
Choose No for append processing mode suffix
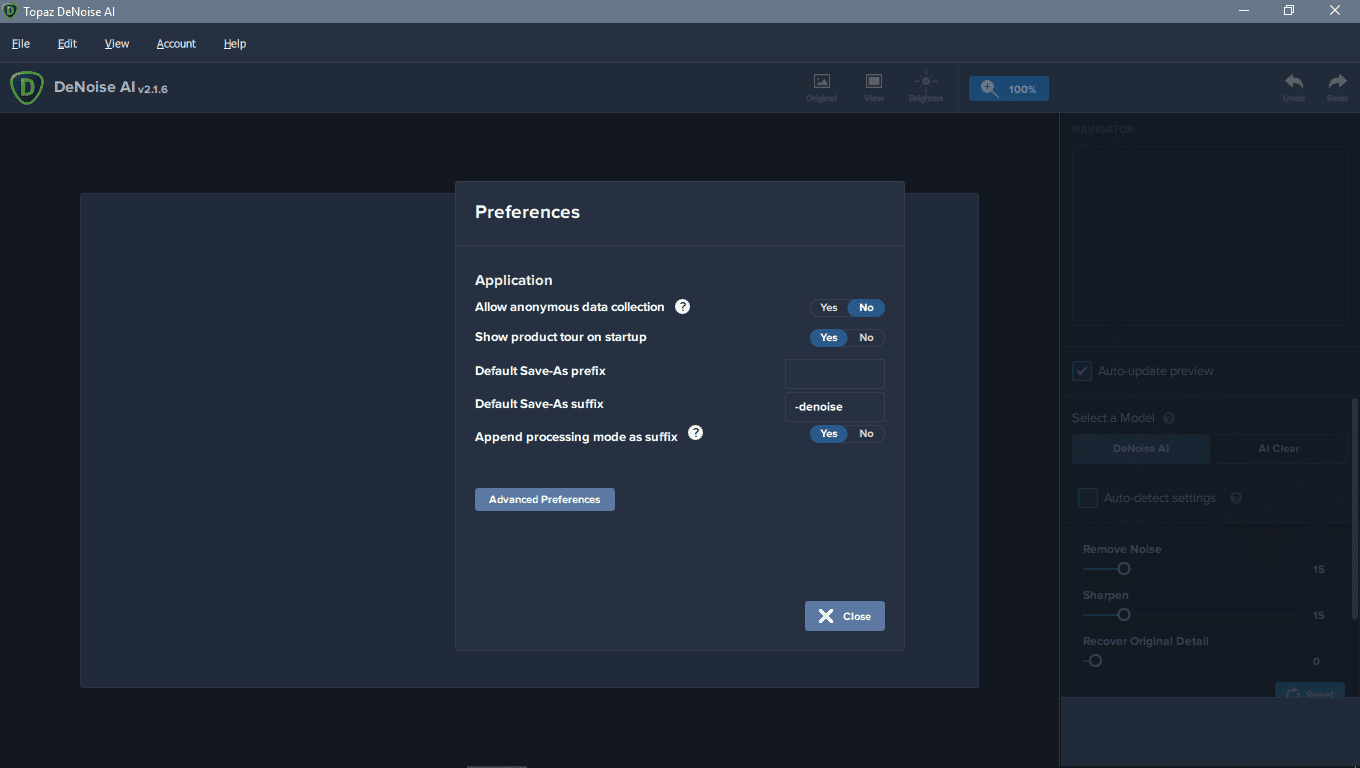pos(866,434)
